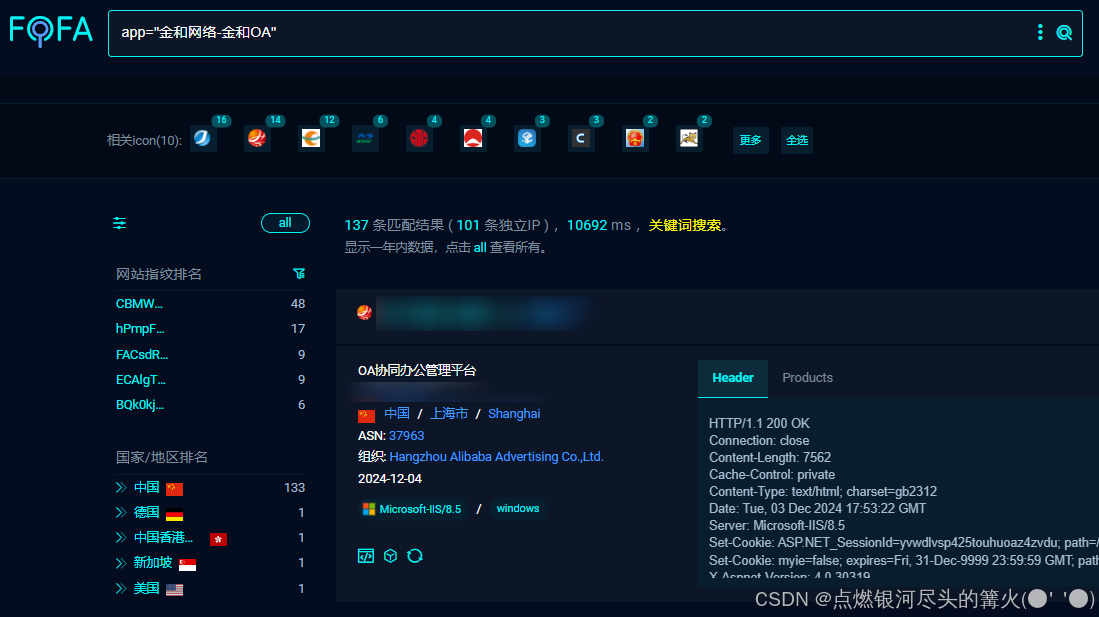Screen dimensions: 1099x617
Task: Open the three-dot search options menu
Action: [x=1040, y=32]
